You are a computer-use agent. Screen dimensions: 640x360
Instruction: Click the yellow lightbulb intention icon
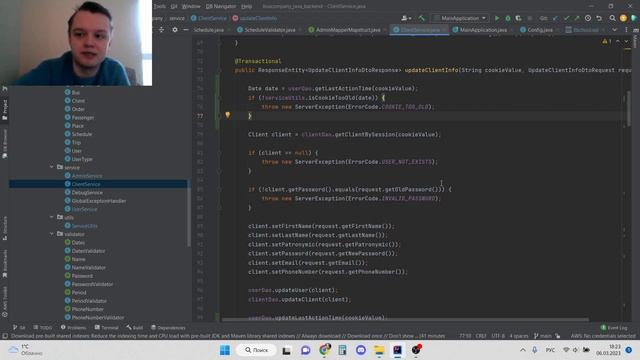pyautogui.click(x=228, y=115)
